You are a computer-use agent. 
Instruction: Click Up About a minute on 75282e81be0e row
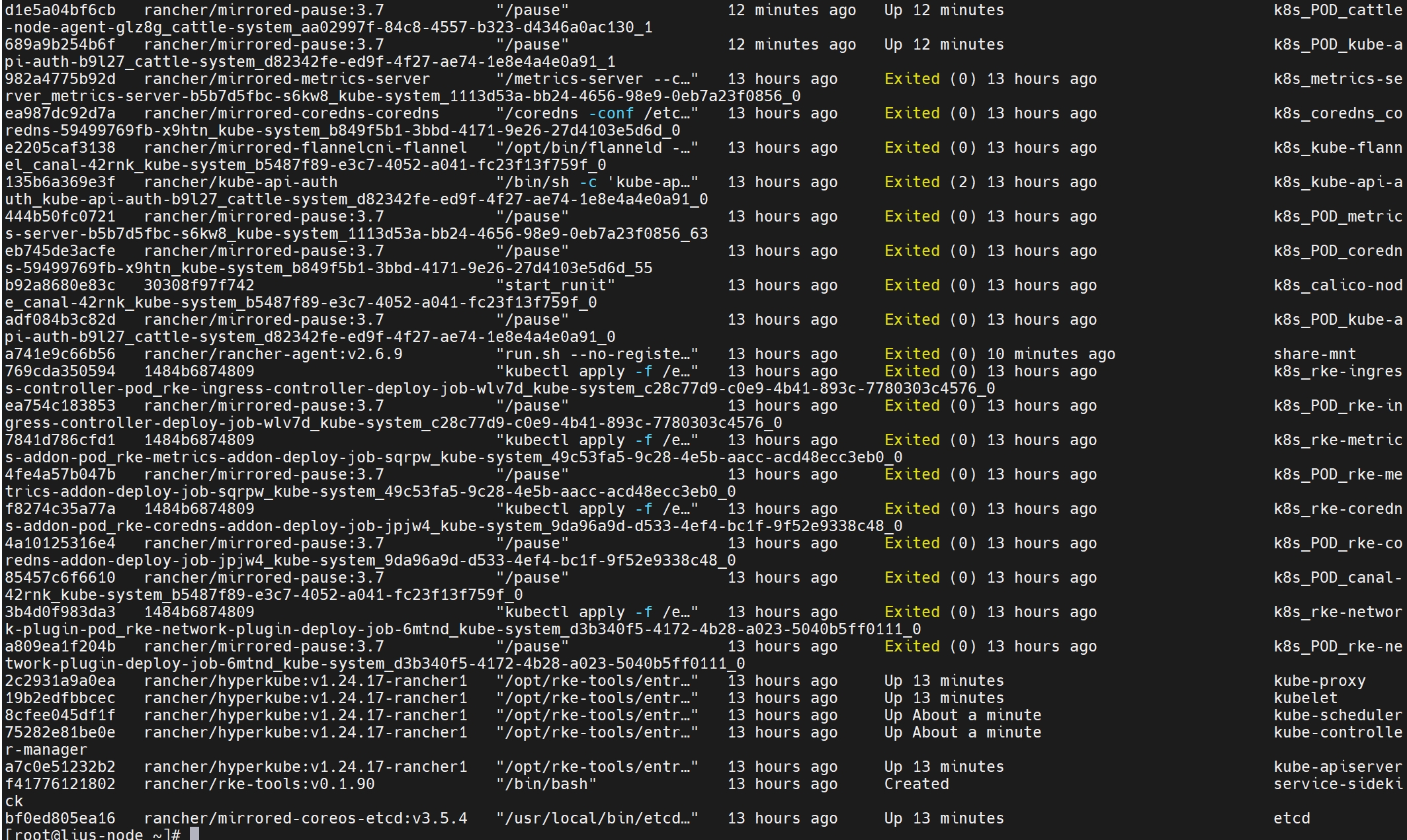(963, 733)
